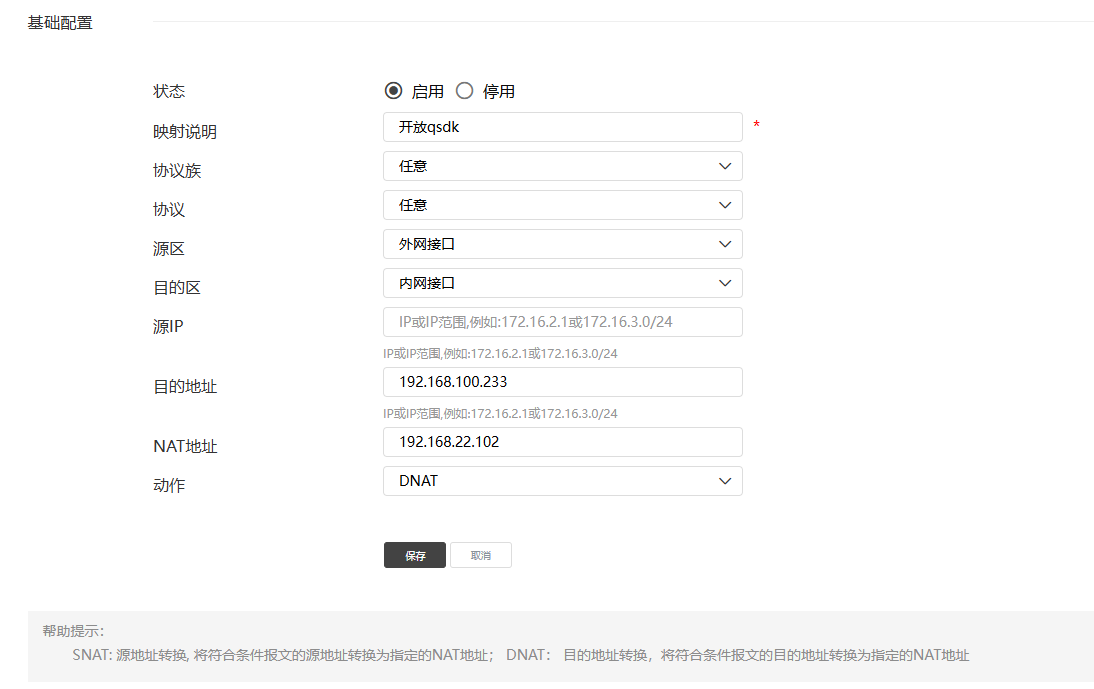Click the chevron arrow of 协议族 dropdown
This screenshot has width=1094, height=689.
[x=725, y=166]
